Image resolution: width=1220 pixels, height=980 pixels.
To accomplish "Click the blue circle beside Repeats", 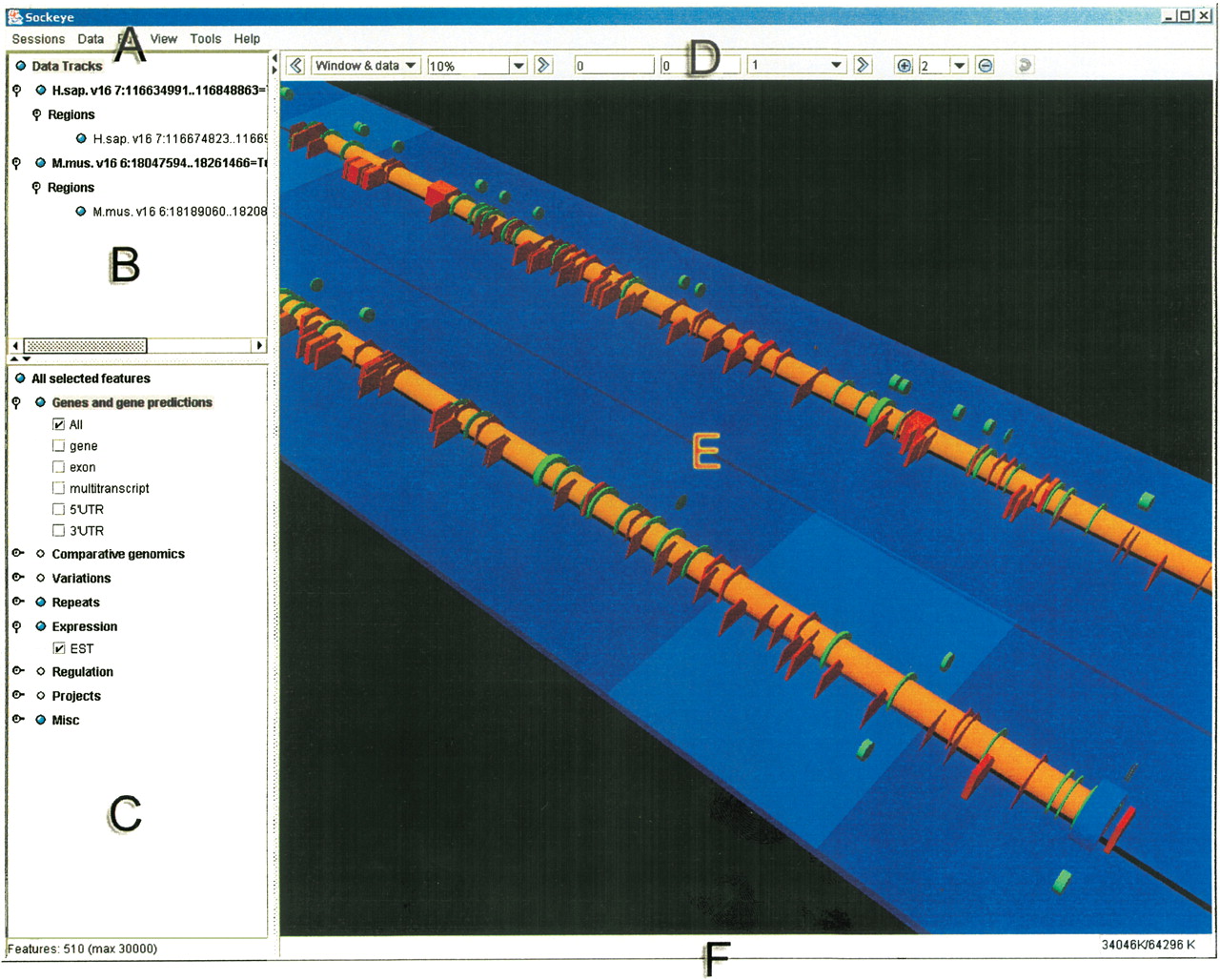I will coord(40,602).
